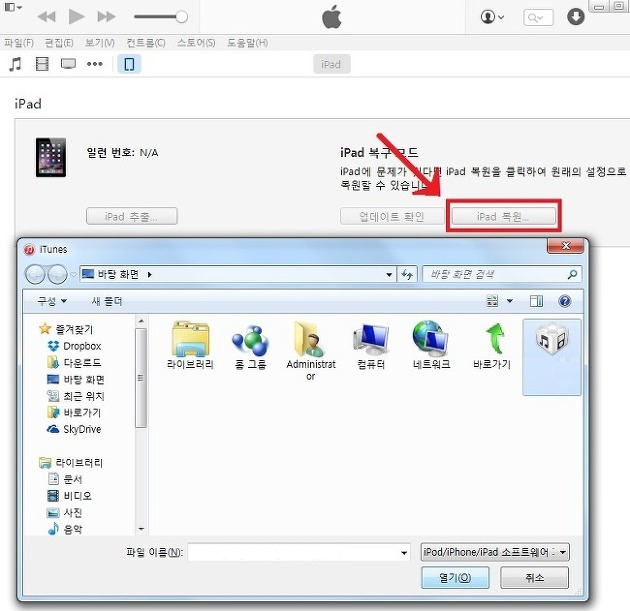The image size is (630, 611).
Task: Show more libraries with the three-dots icon
Action: click(x=95, y=64)
